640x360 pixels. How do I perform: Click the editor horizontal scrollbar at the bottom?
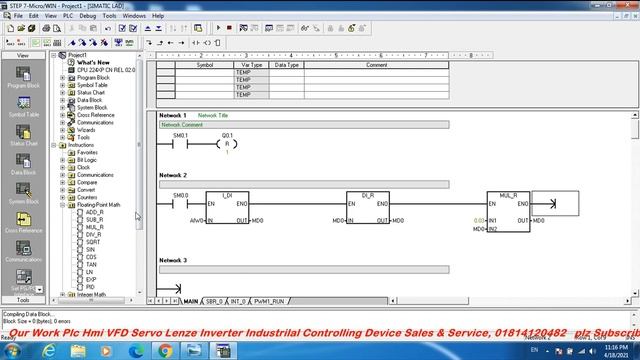coord(433,301)
